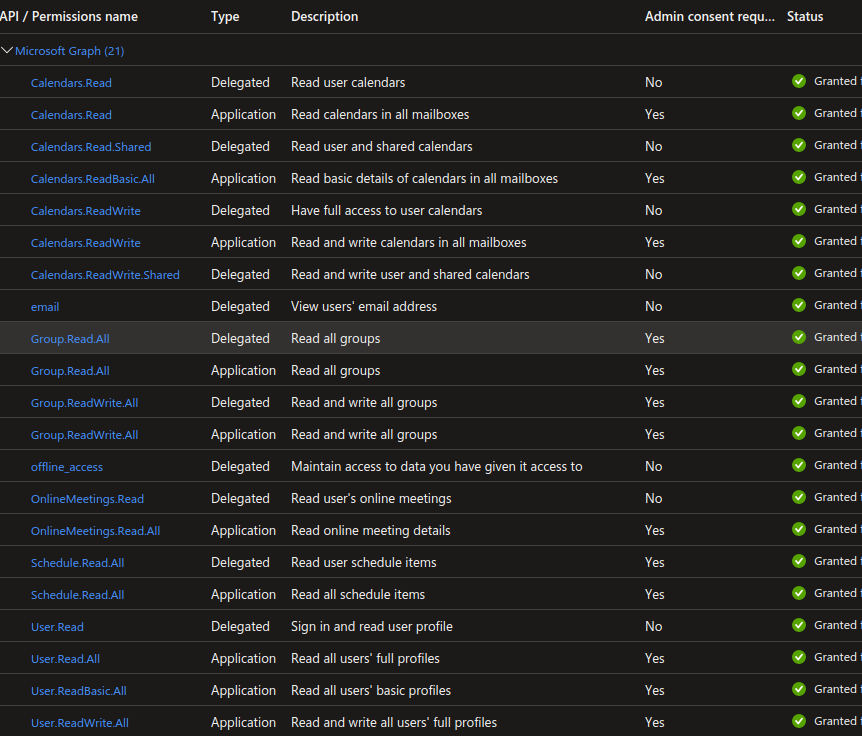Viewport: 862px width, 736px height.
Task: Open User.ReadBasic.All permission
Action: click(78, 691)
